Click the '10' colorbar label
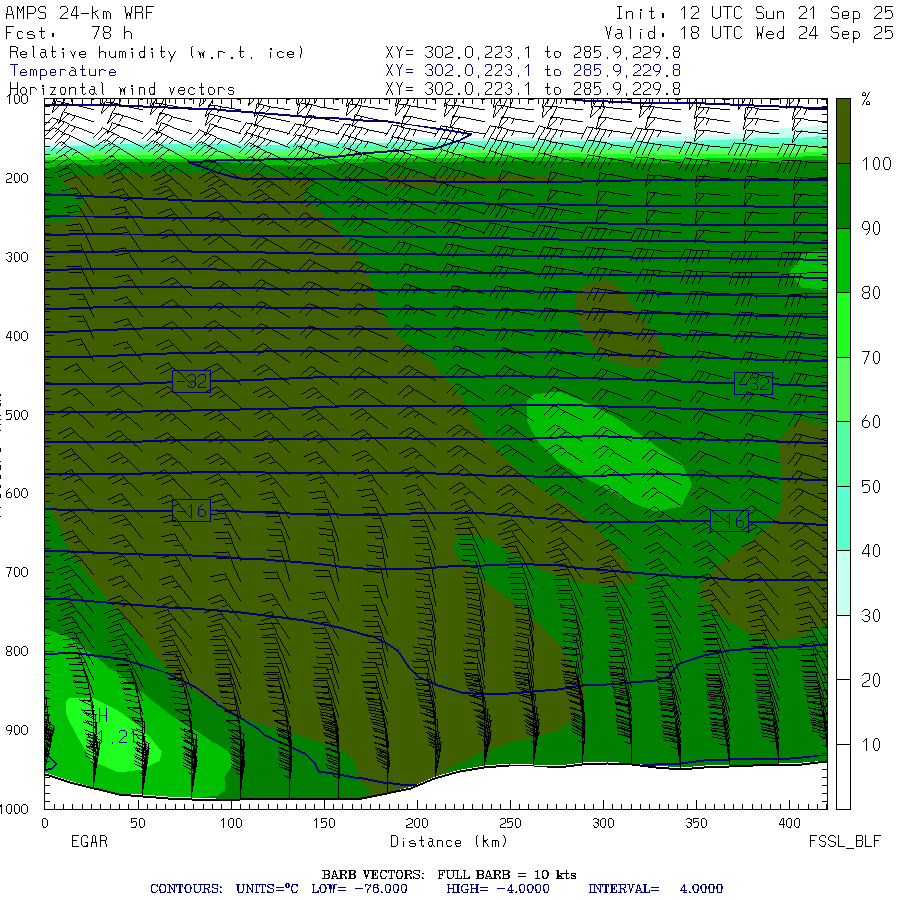The image size is (900, 900). [x=871, y=744]
